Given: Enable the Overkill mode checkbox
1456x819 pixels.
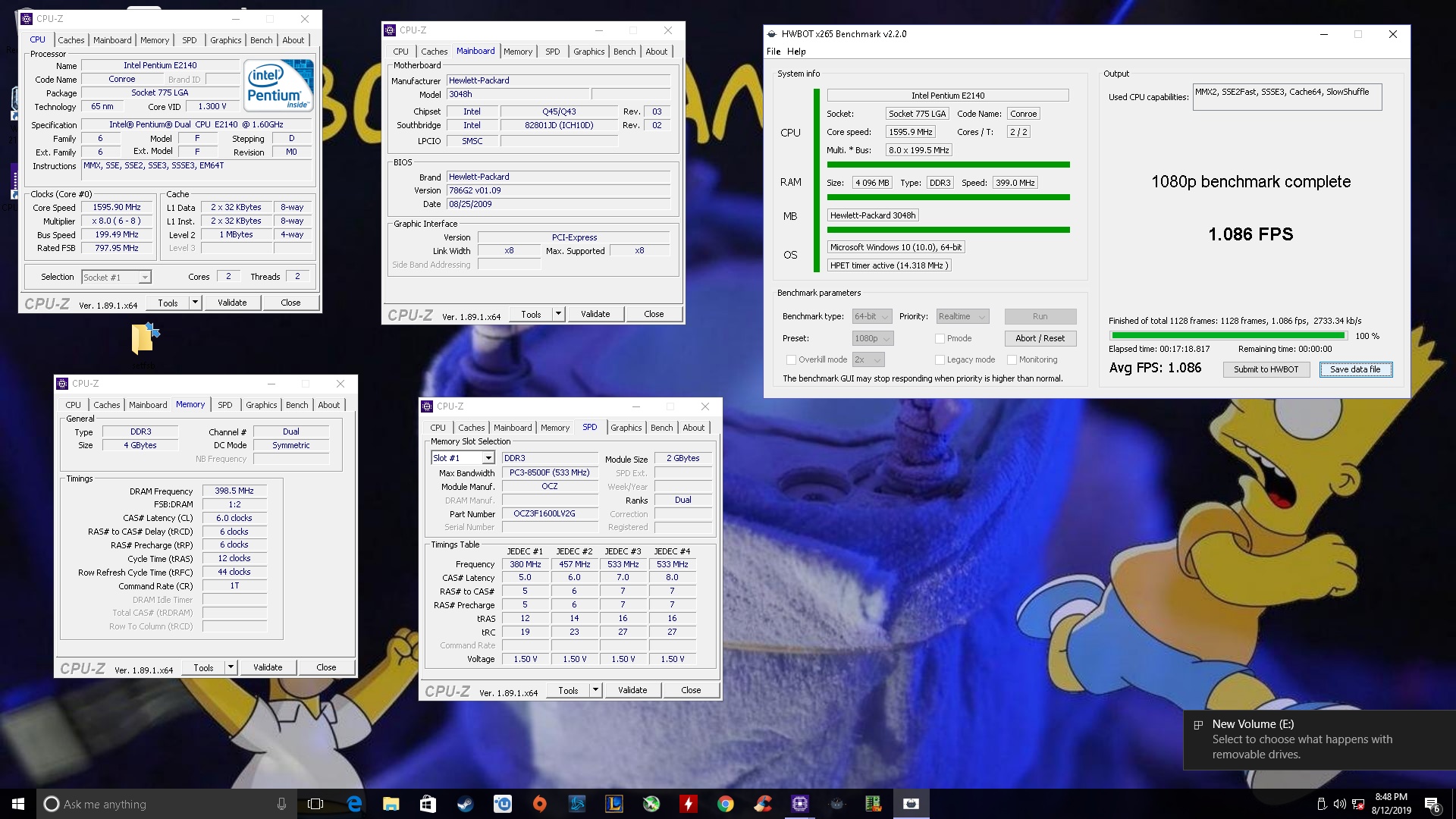Looking at the screenshot, I should (x=791, y=359).
